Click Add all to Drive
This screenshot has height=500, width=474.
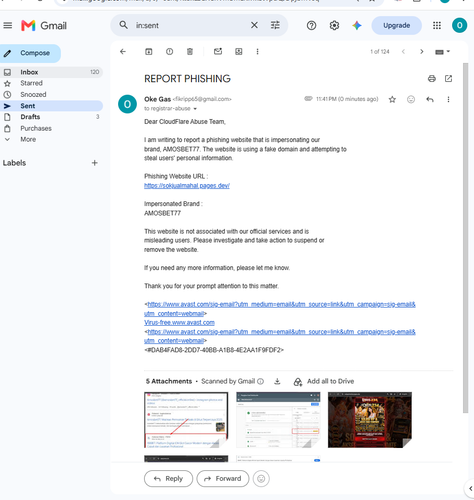324,381
